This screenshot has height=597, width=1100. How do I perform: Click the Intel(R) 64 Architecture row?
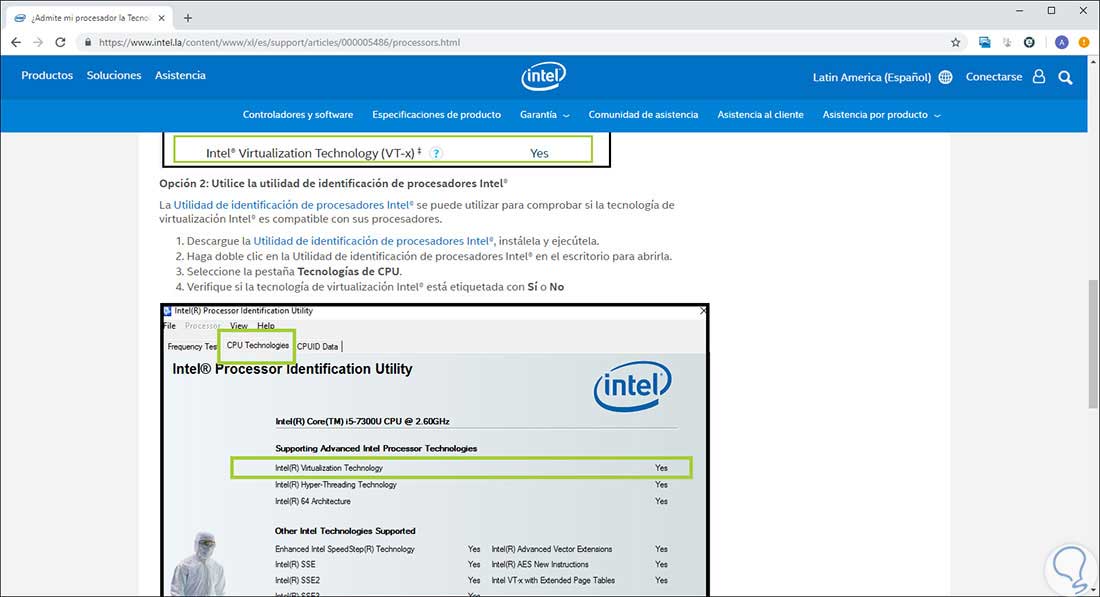click(x=471, y=502)
